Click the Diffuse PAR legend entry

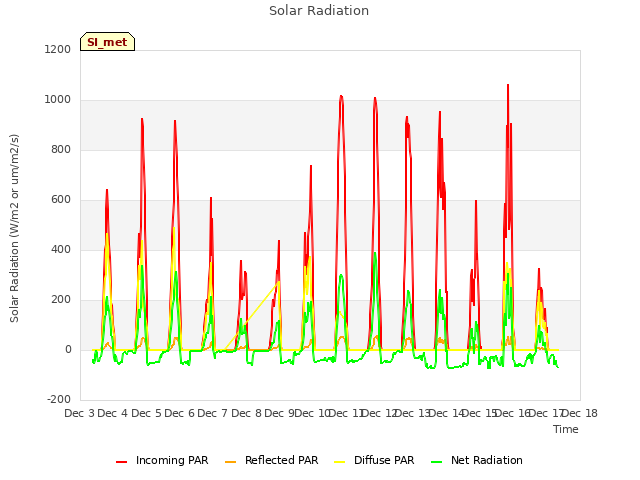coord(374,460)
